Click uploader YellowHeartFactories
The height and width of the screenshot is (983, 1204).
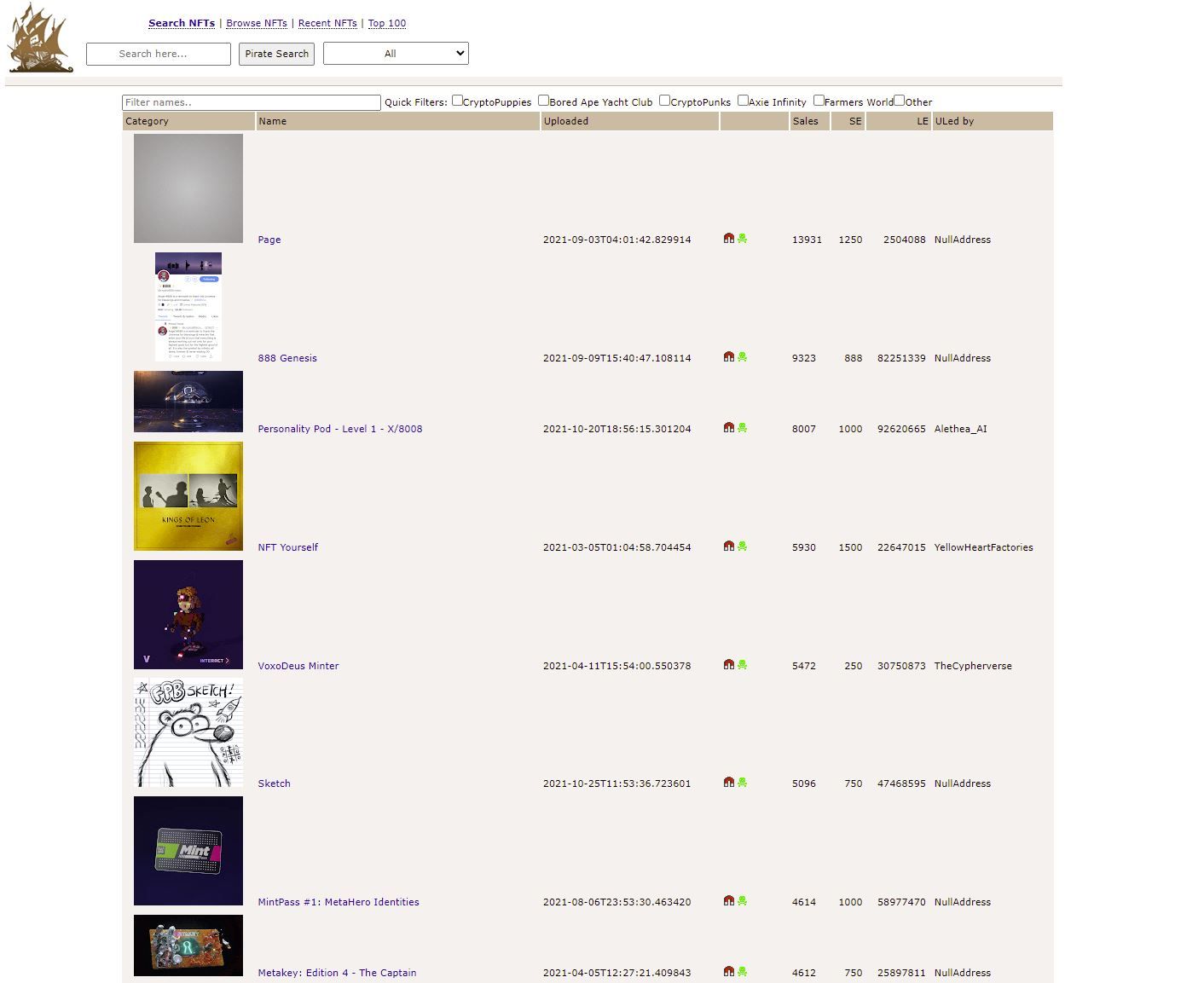coord(983,547)
